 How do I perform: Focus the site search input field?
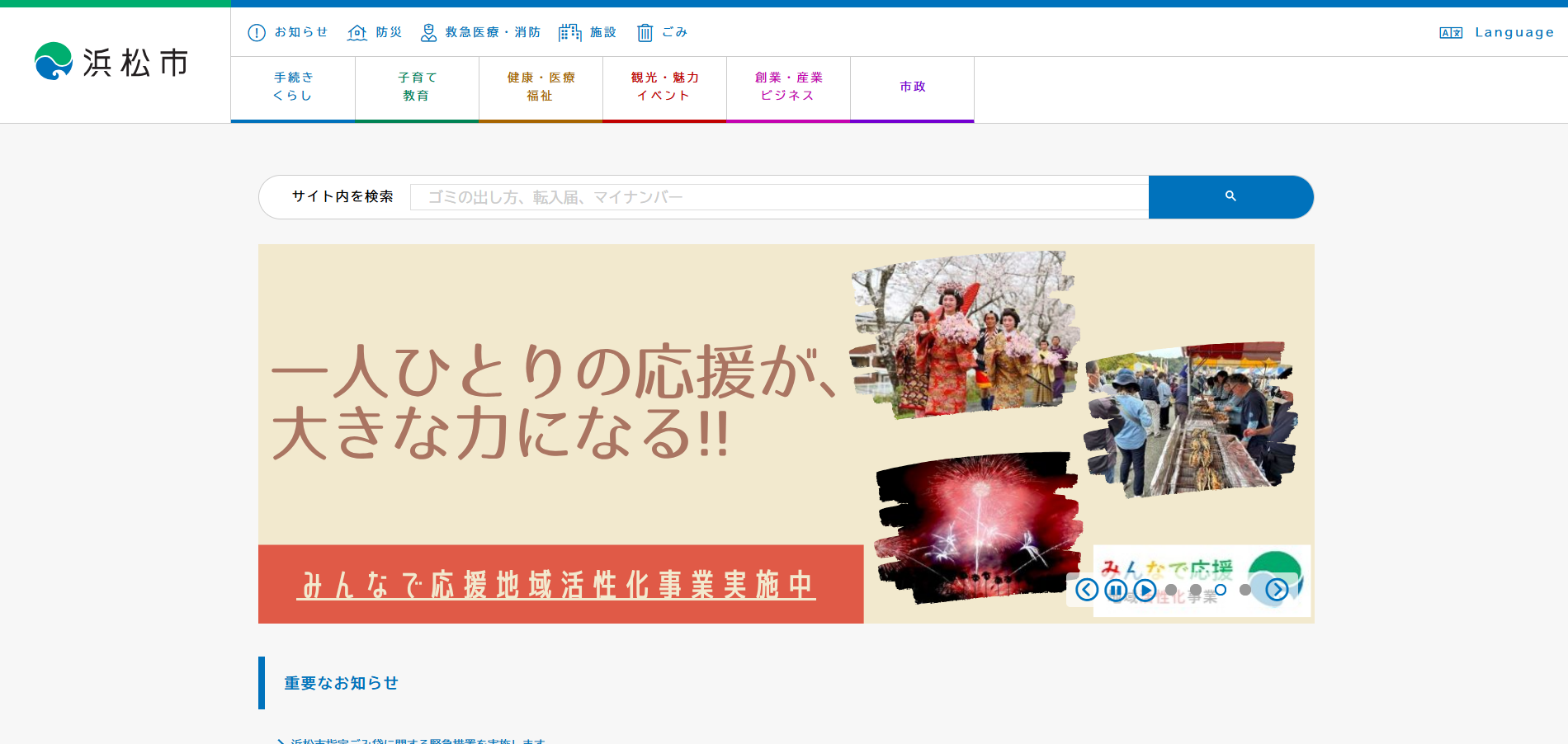pos(779,197)
